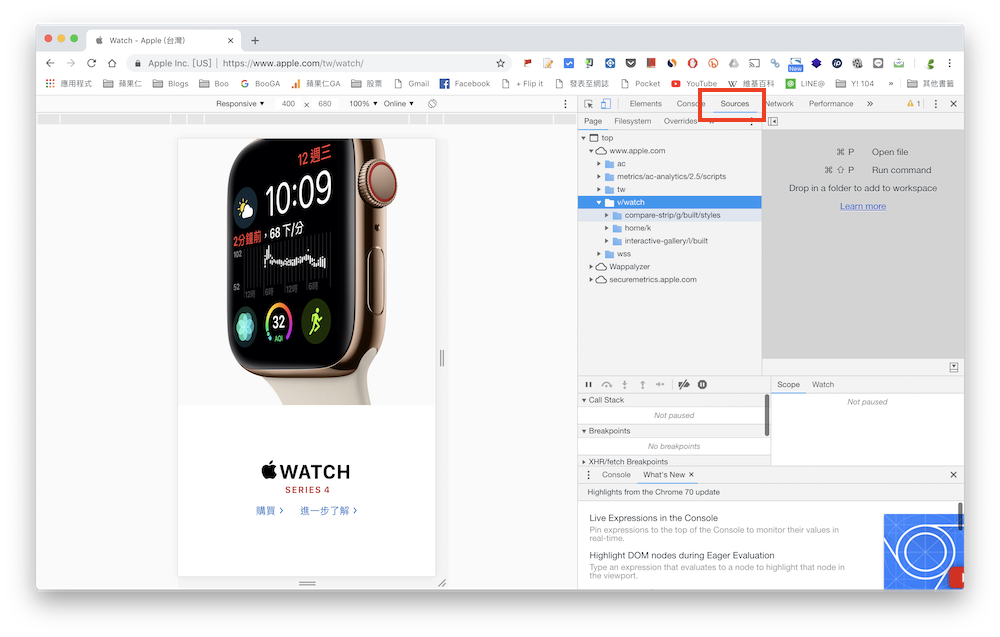
Task: Click the step arrow icon
Action: [x=660, y=384]
